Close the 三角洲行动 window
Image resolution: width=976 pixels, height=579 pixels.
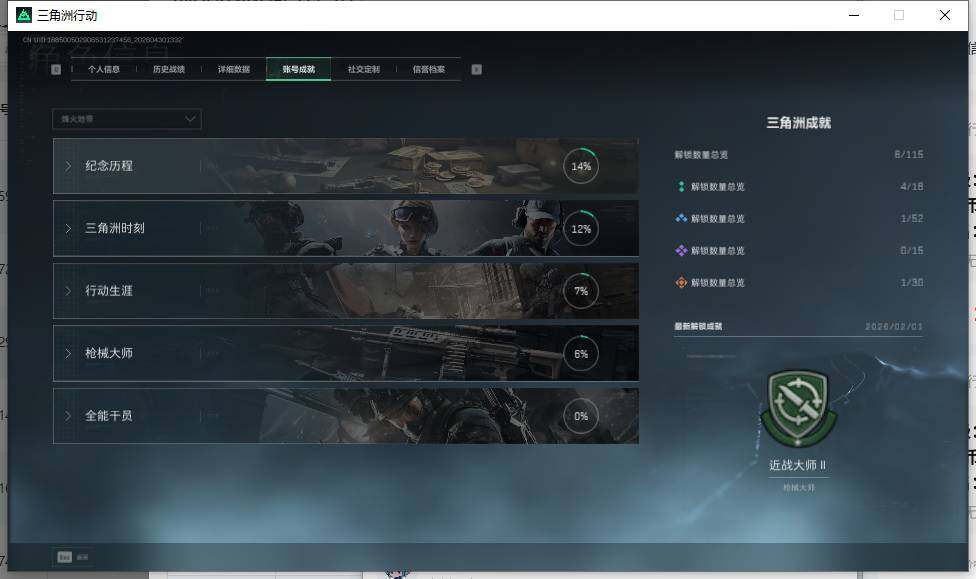point(944,15)
